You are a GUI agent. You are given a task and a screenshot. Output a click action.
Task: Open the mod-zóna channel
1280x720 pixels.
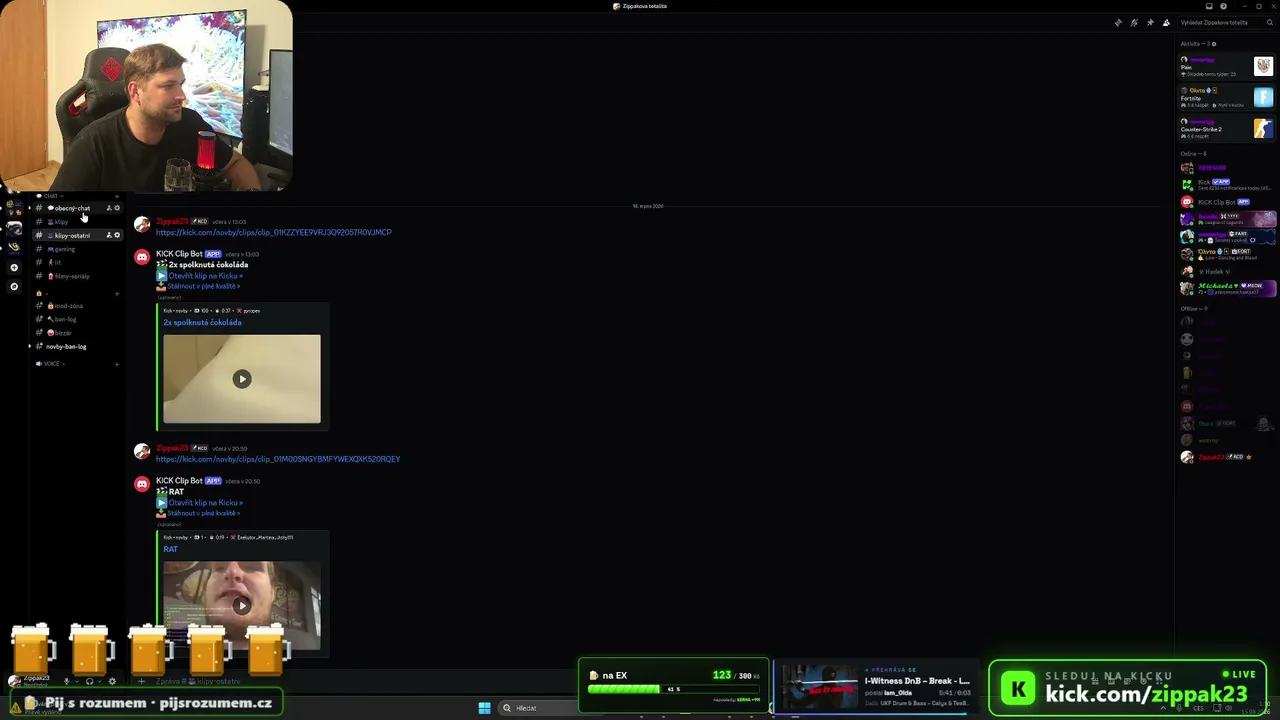click(76, 306)
